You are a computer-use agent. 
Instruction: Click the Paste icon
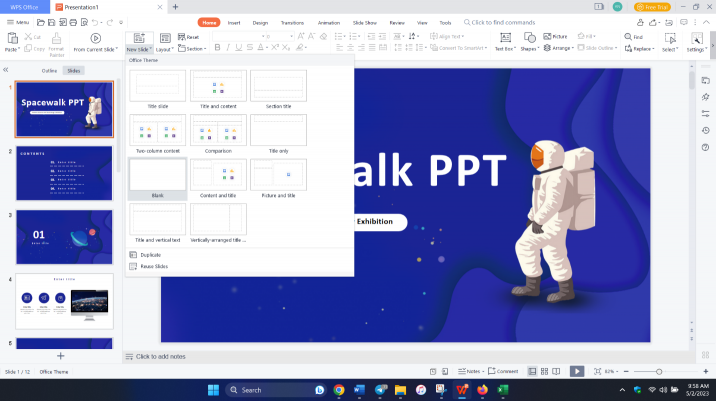[x=12, y=38]
